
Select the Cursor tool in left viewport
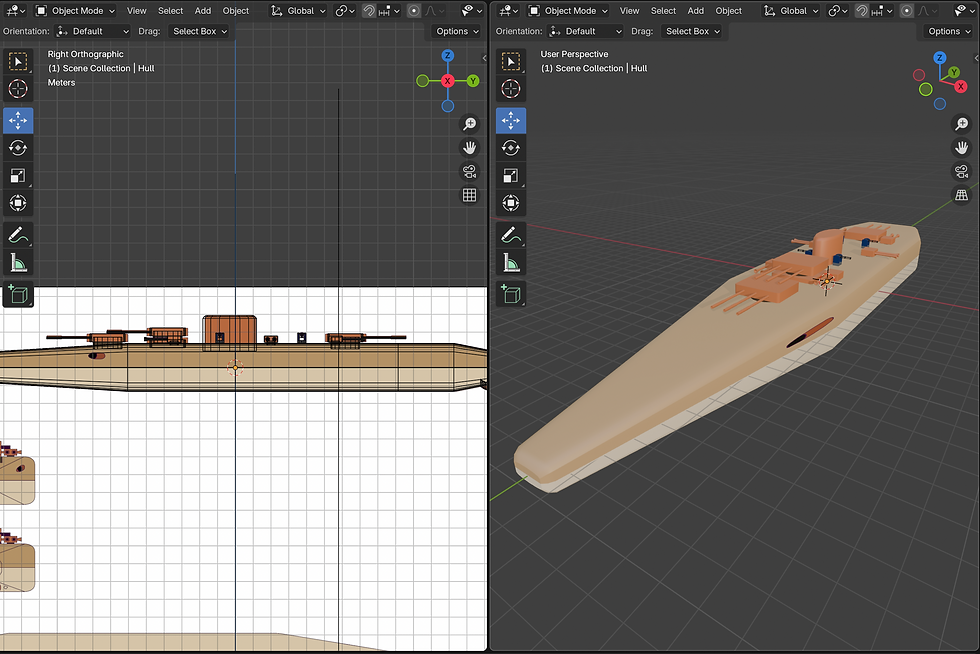(x=18, y=89)
